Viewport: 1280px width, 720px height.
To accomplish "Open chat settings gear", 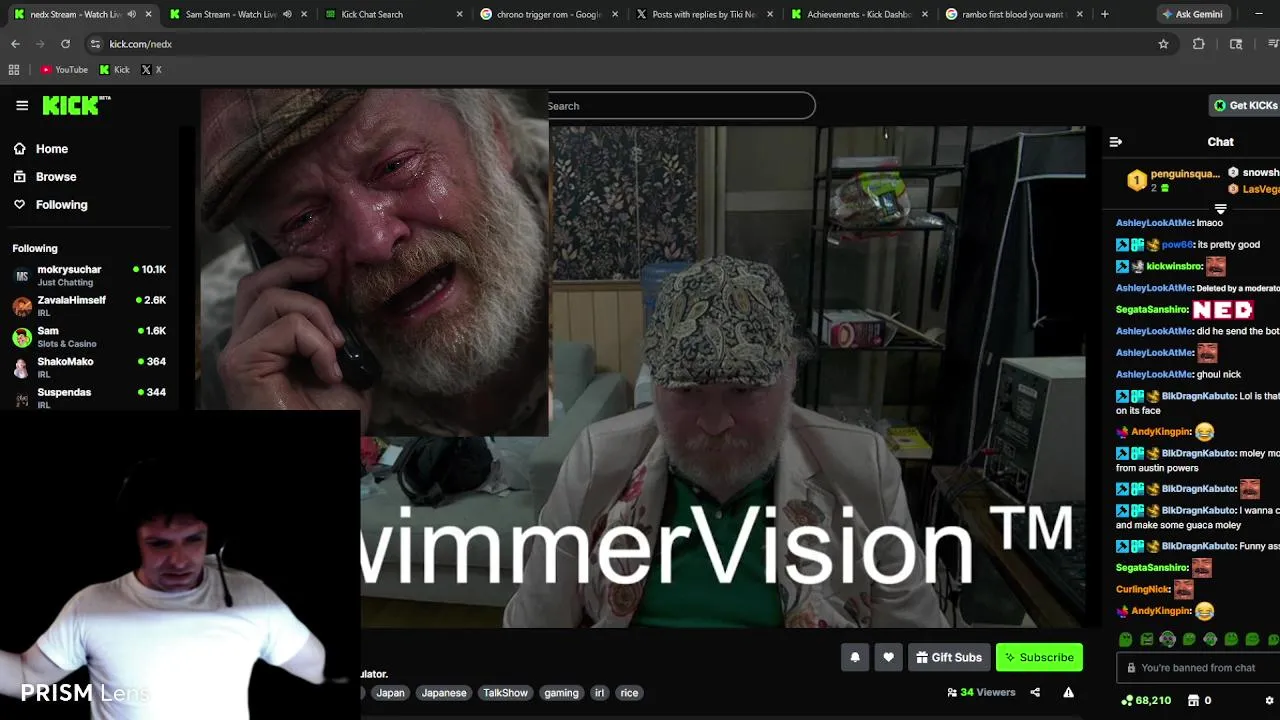I will [x=1269, y=701].
